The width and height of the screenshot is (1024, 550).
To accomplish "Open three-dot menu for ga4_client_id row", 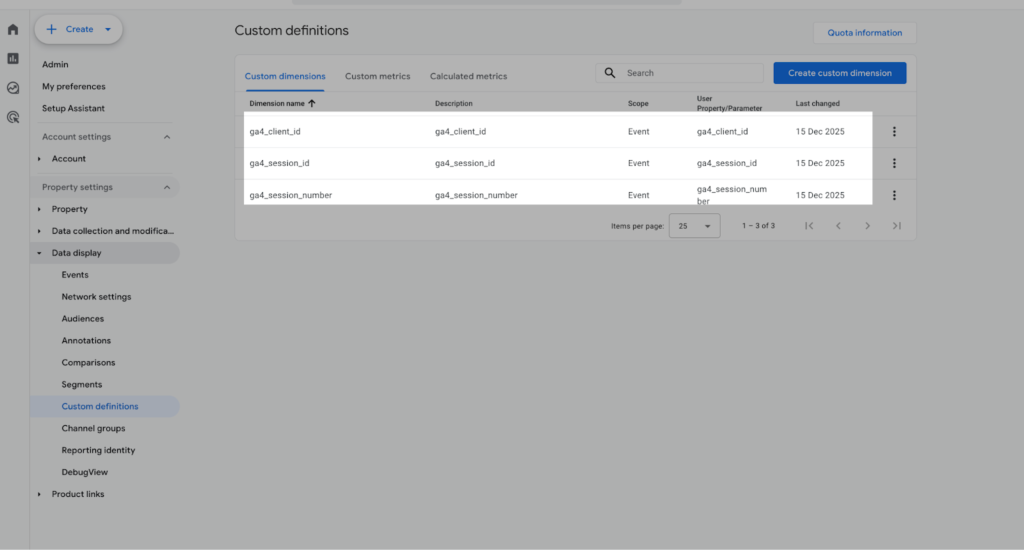I will [x=893, y=132].
